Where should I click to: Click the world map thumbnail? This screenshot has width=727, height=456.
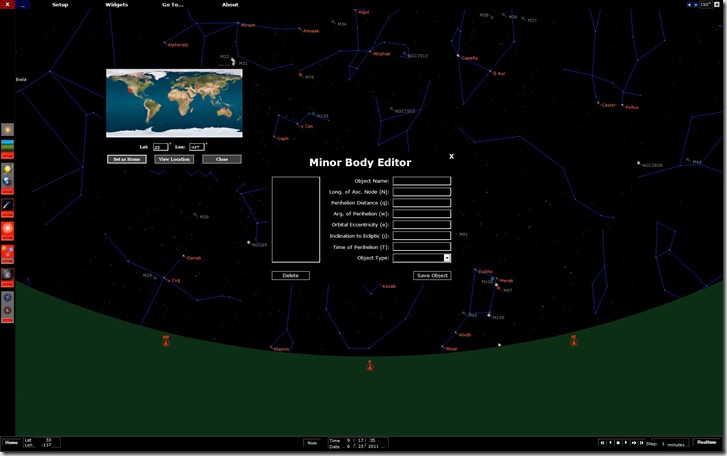(x=174, y=103)
